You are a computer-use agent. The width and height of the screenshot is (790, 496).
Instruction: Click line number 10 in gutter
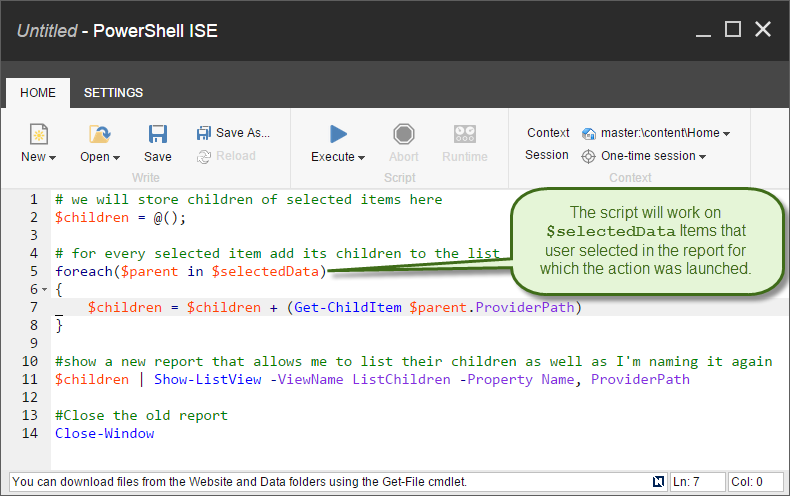[x=30, y=361]
